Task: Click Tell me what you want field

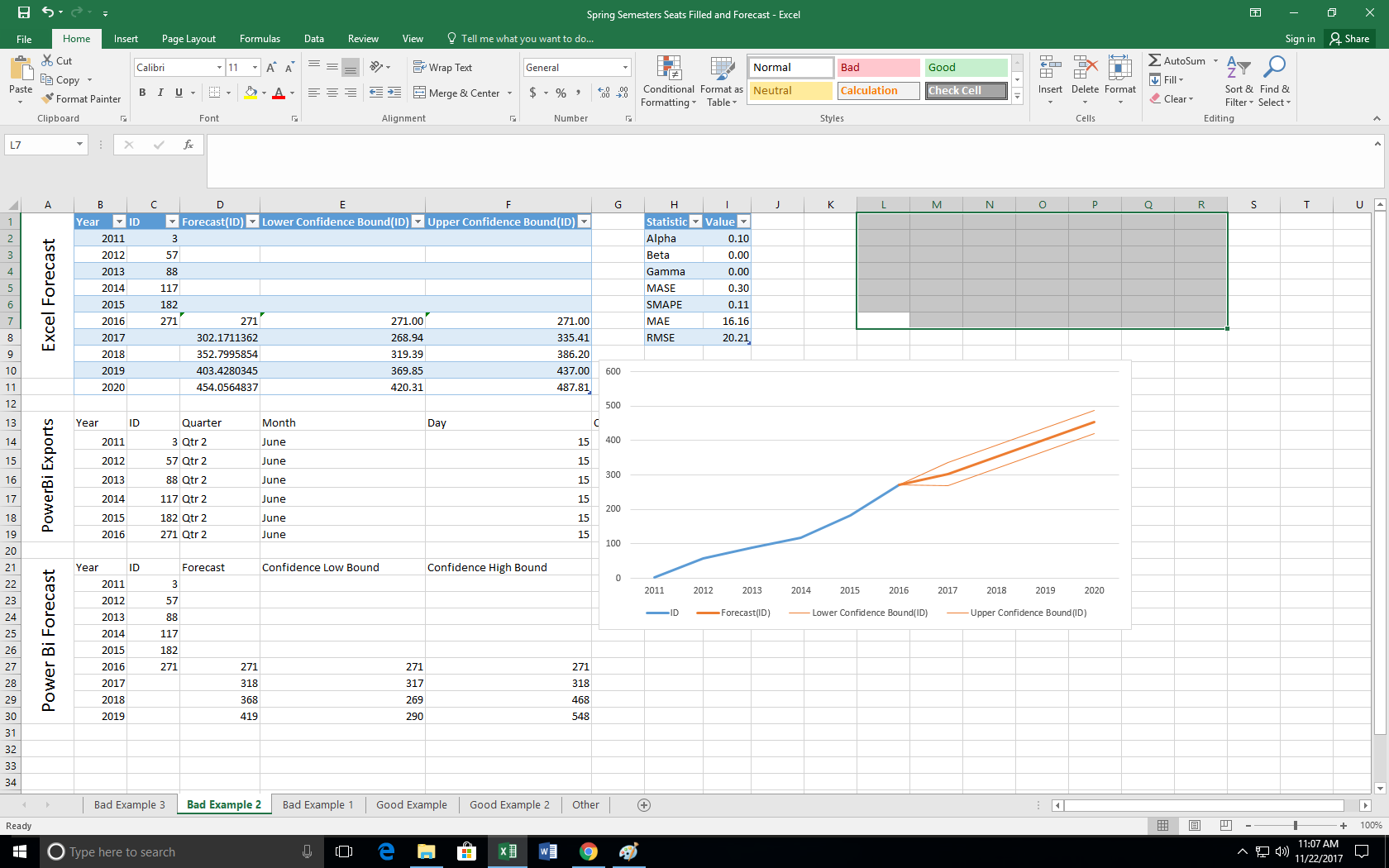Action: [520, 39]
